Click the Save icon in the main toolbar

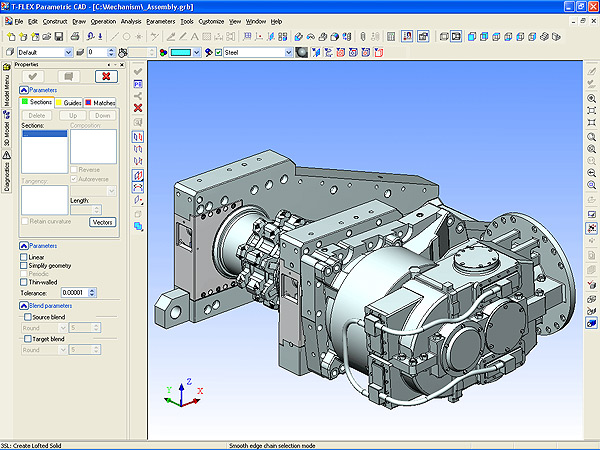[59, 37]
